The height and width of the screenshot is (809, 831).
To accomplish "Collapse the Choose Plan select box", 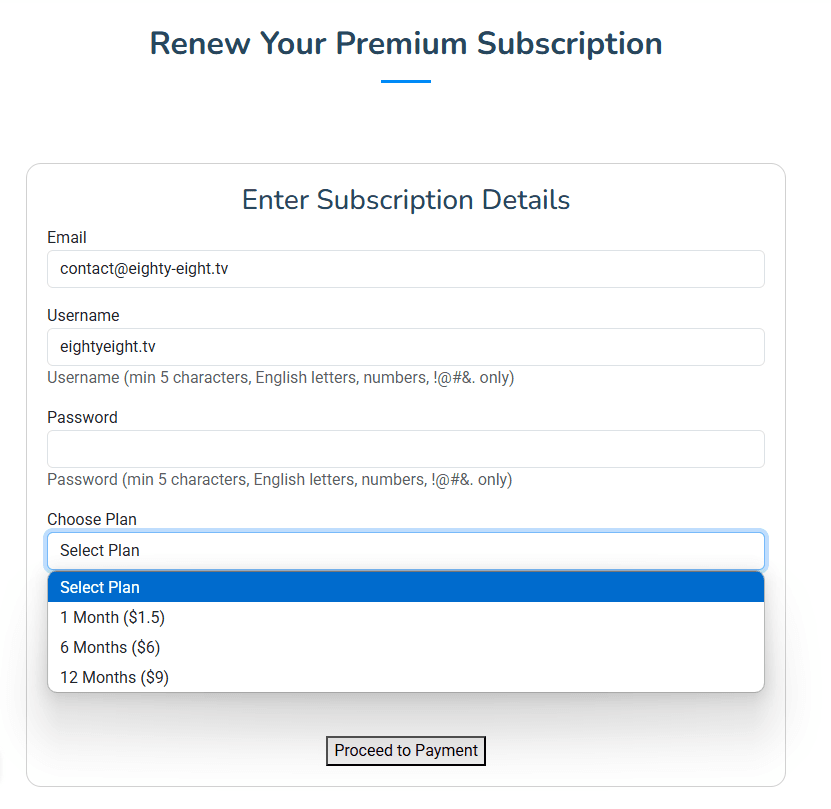I will click(405, 550).
